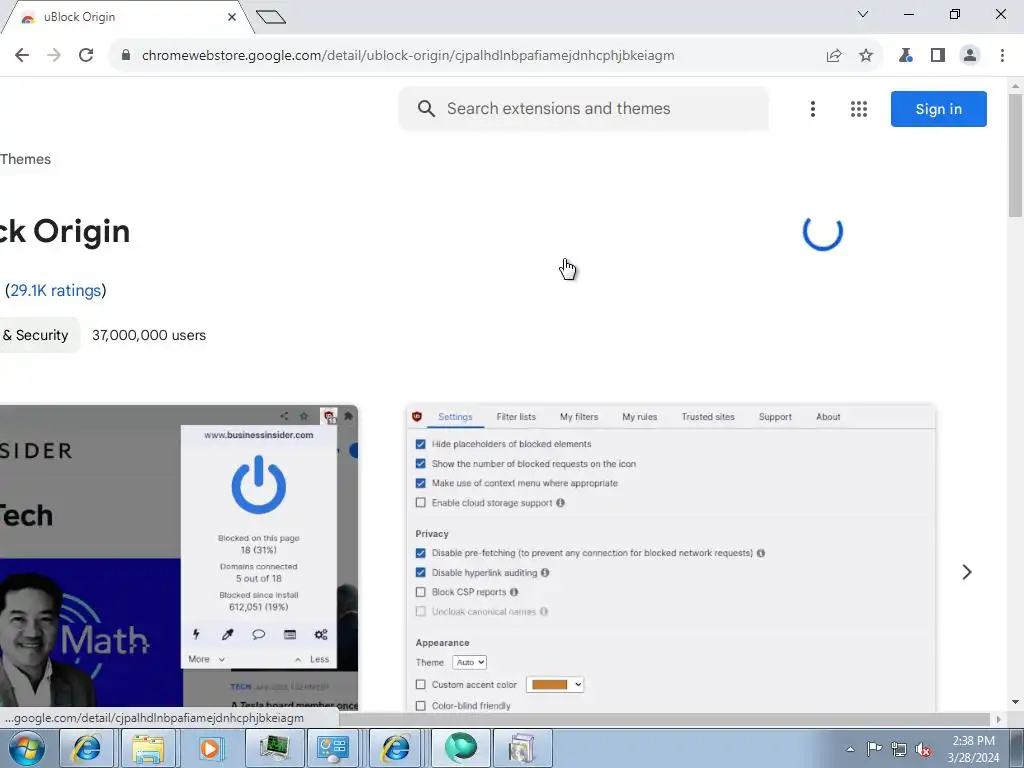This screenshot has width=1024, height=768.
Task: Launch Windows Explorer from the taskbar
Action: pyautogui.click(x=148, y=748)
